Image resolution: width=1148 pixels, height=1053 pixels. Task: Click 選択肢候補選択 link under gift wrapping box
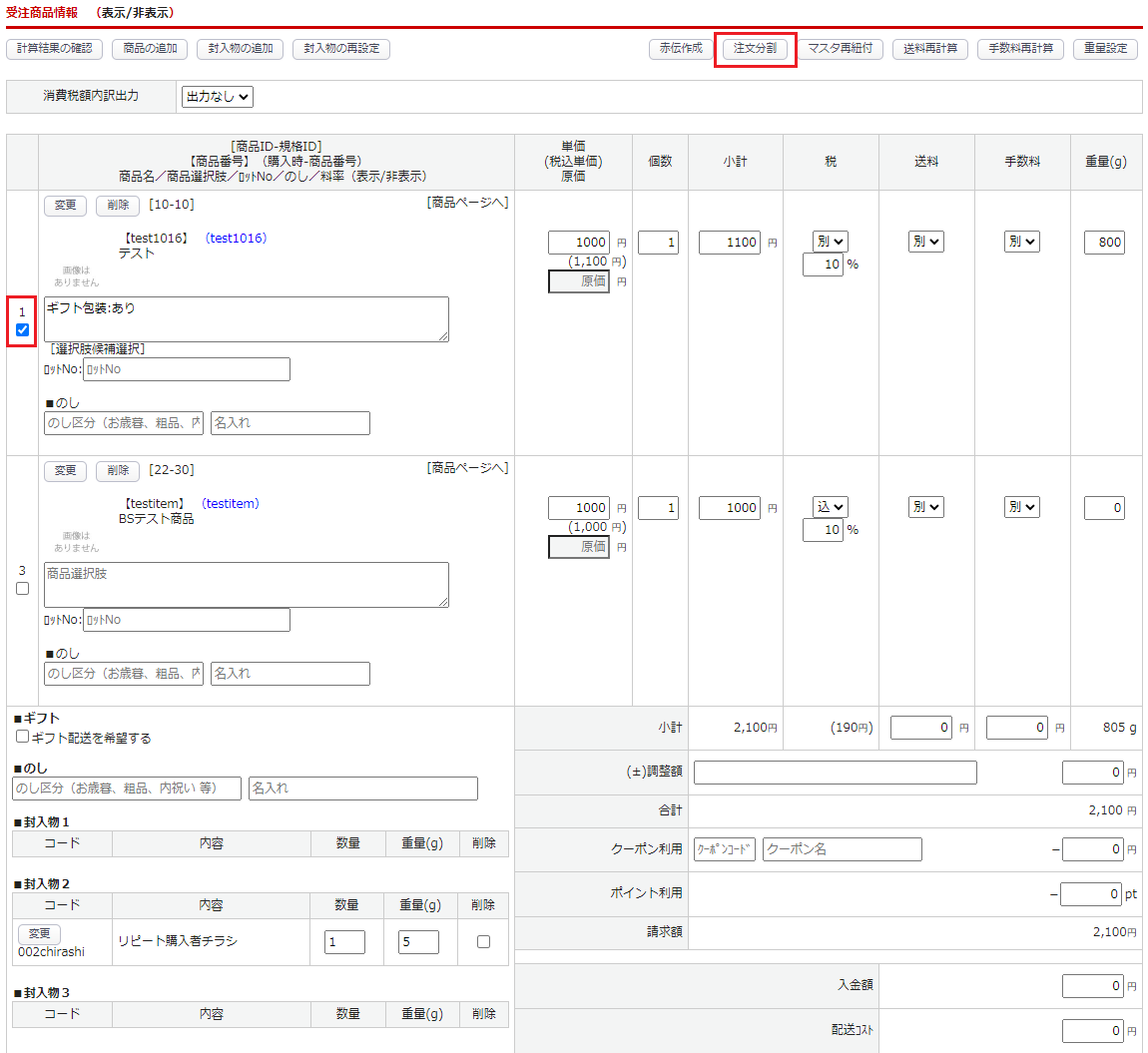(98, 349)
